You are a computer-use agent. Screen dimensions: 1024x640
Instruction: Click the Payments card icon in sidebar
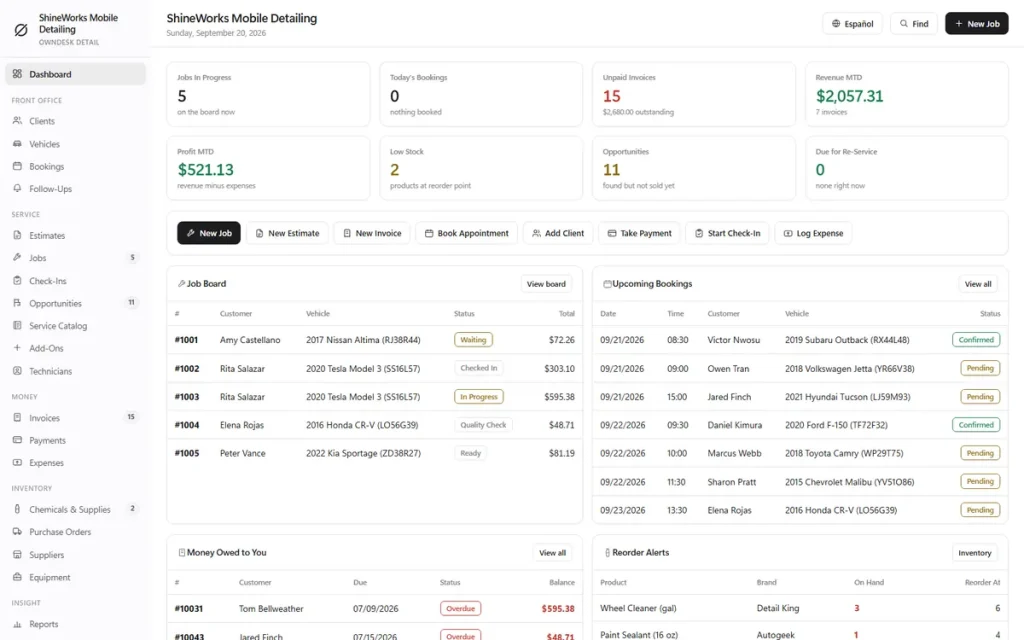coord(18,440)
